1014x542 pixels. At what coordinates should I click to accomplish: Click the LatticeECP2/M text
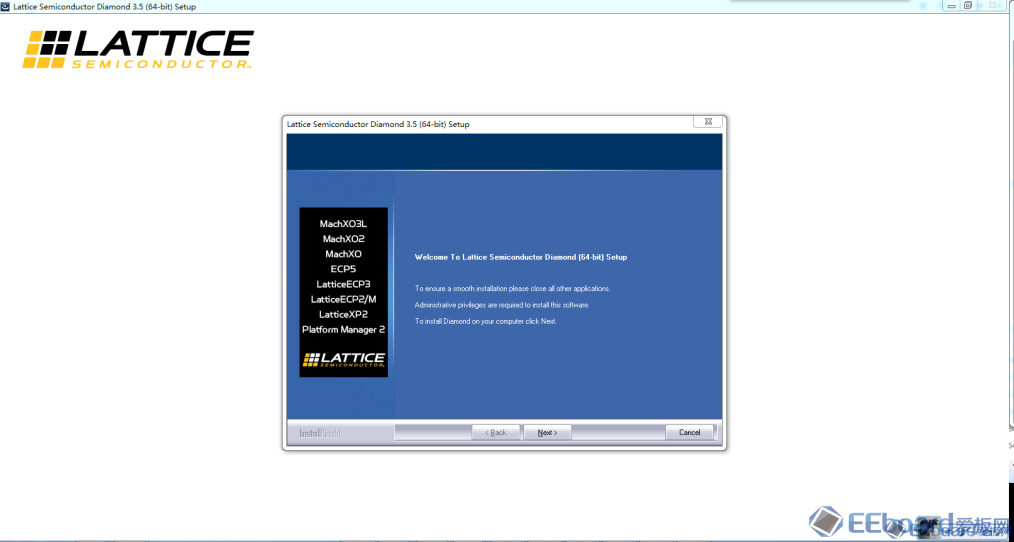[x=343, y=299]
